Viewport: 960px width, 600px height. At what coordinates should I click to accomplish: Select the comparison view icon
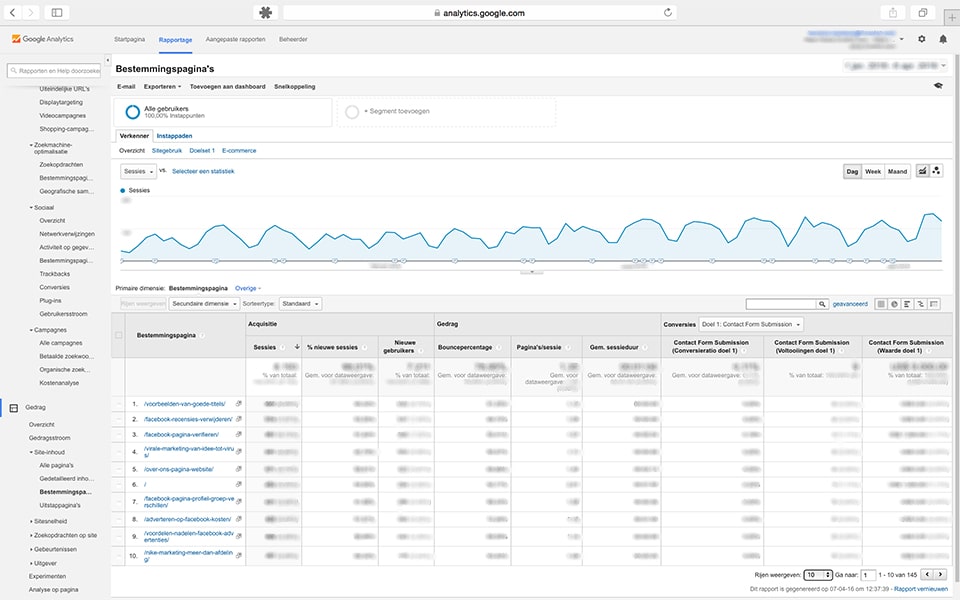pyautogui.click(x=920, y=304)
